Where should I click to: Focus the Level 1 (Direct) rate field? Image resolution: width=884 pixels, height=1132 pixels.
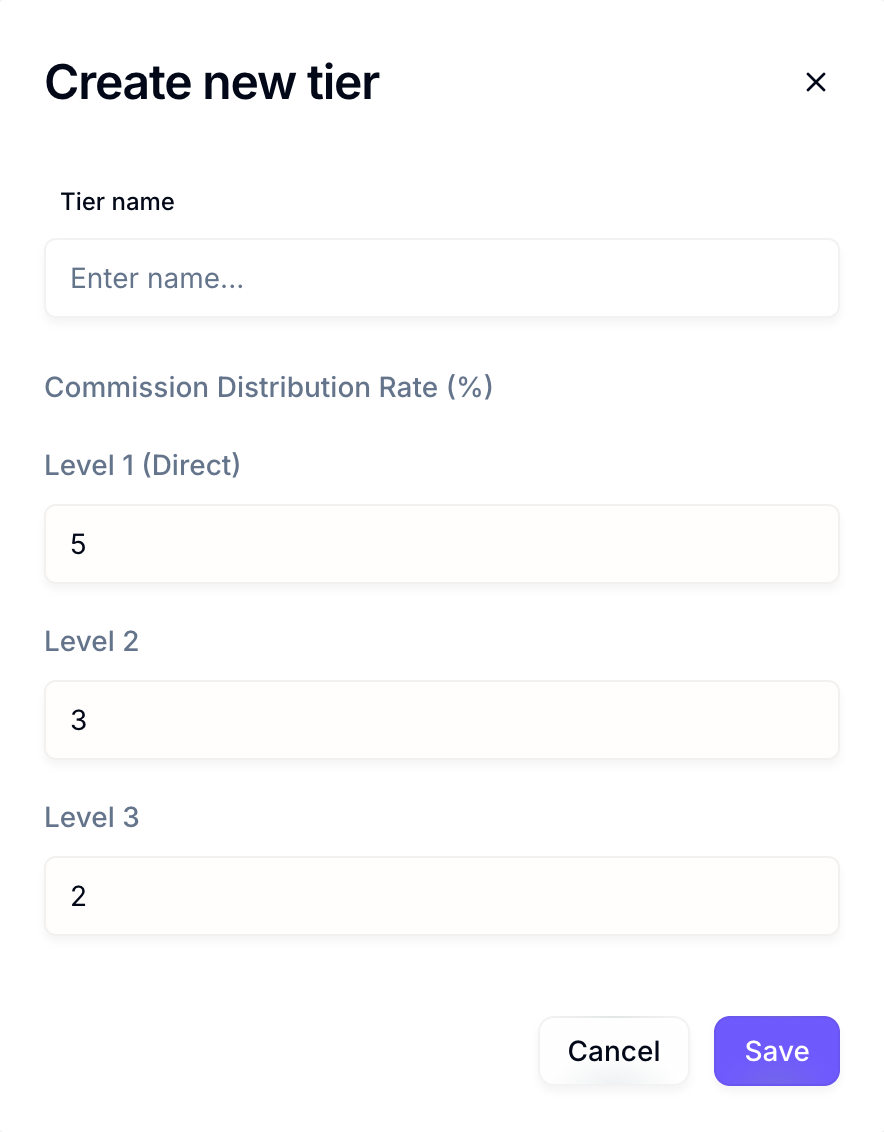pos(442,544)
